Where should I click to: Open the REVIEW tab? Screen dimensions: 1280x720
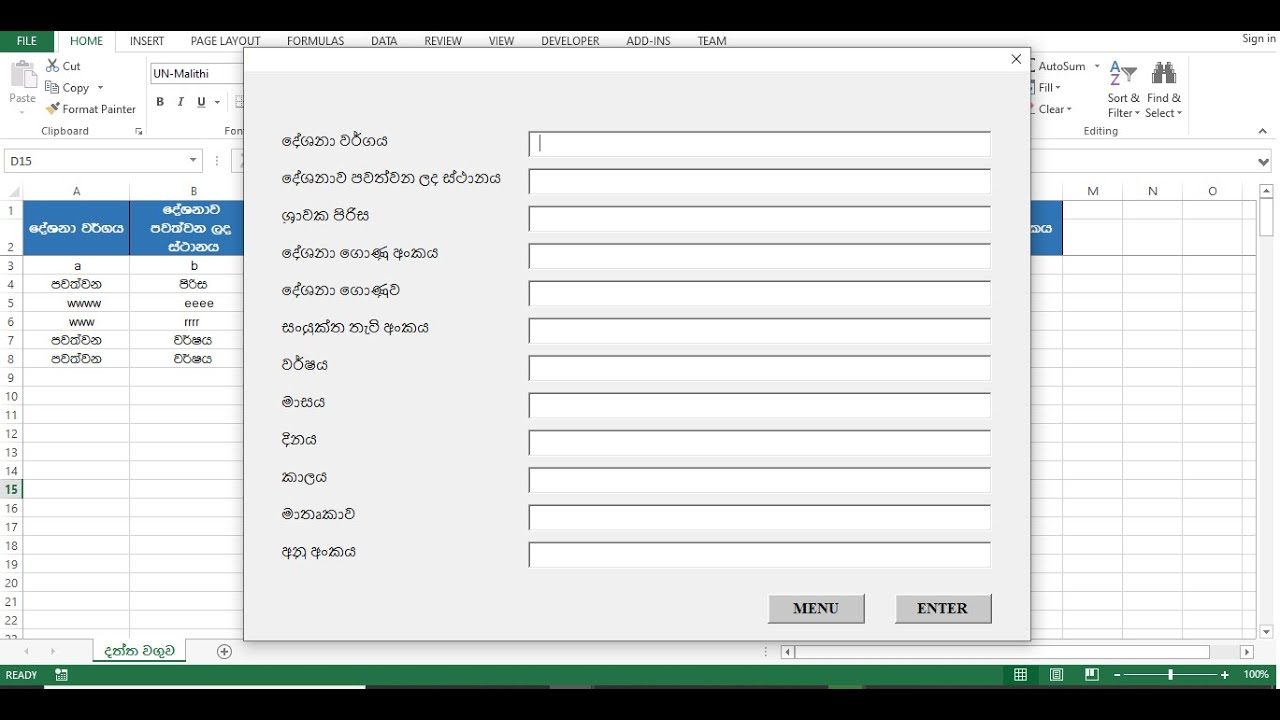click(443, 41)
